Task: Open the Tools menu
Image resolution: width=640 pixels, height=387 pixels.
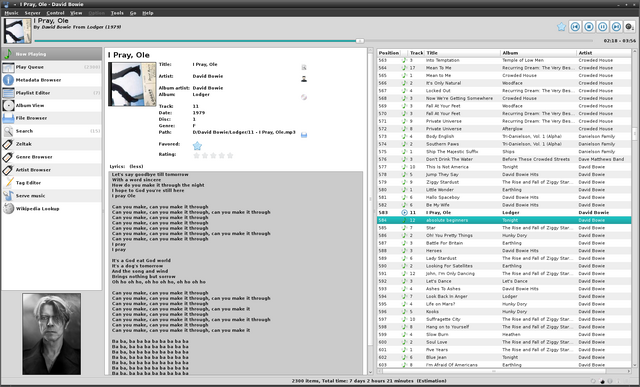Action: pos(117,13)
